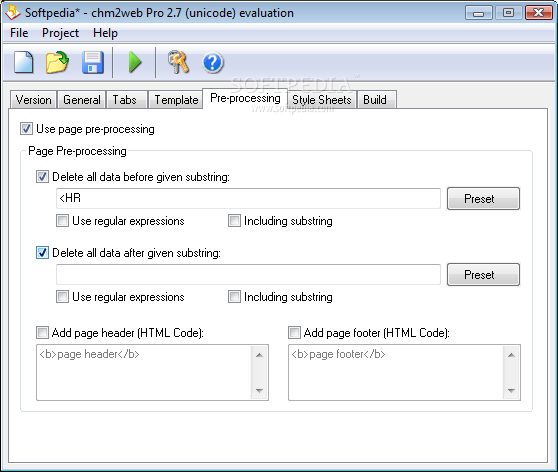
Task: Click up arrow of page footer scrollbar
Action: pyautogui.click(x=511, y=355)
